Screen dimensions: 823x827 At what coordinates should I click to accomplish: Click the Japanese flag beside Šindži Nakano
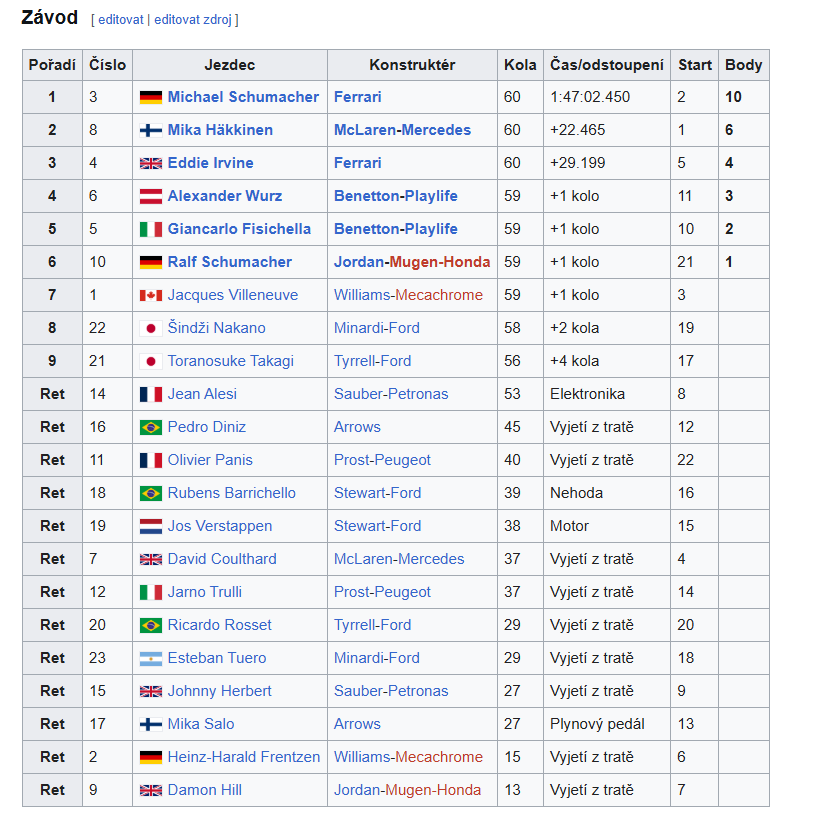(150, 329)
